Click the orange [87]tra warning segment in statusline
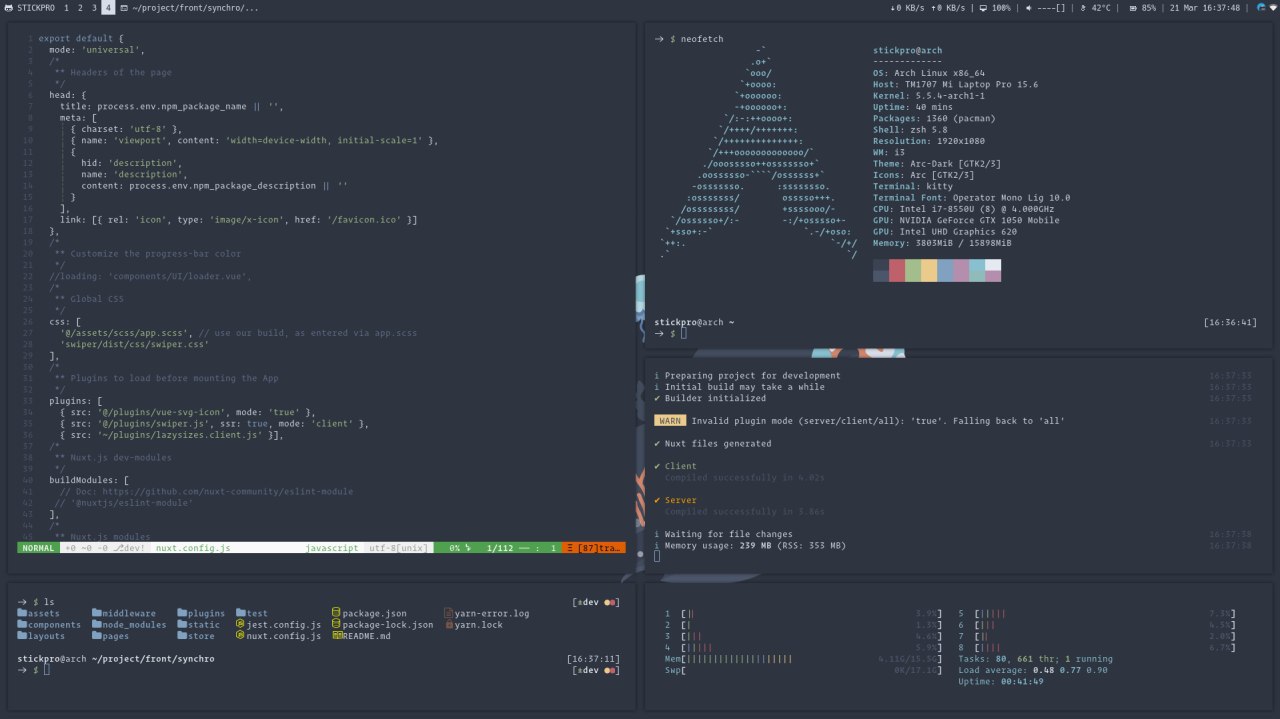Viewport: 1280px width, 719px height. click(x=594, y=548)
